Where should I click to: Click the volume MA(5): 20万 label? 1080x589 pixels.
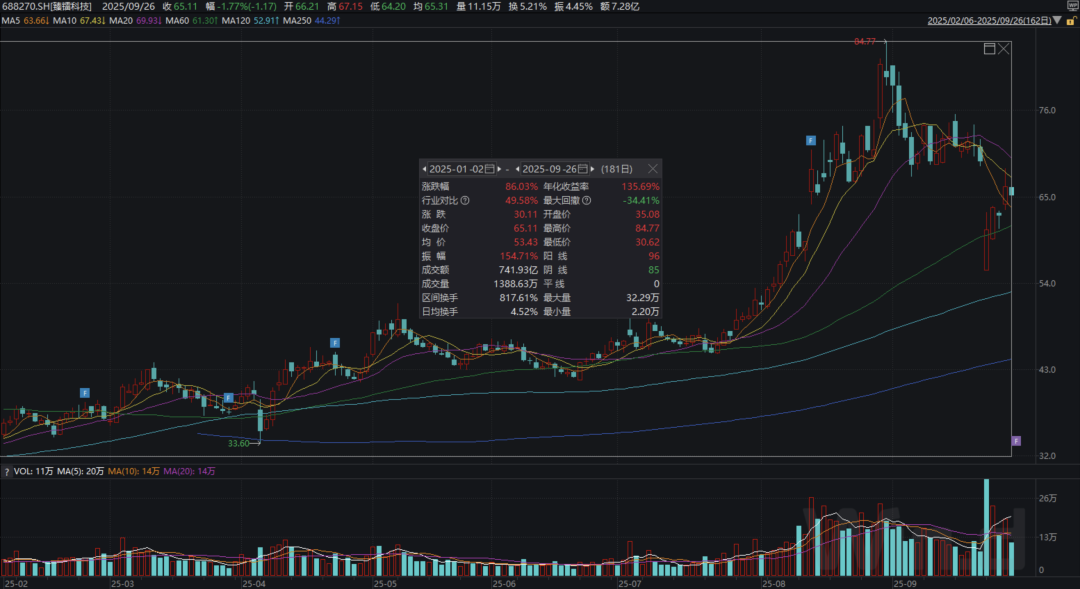point(80,471)
